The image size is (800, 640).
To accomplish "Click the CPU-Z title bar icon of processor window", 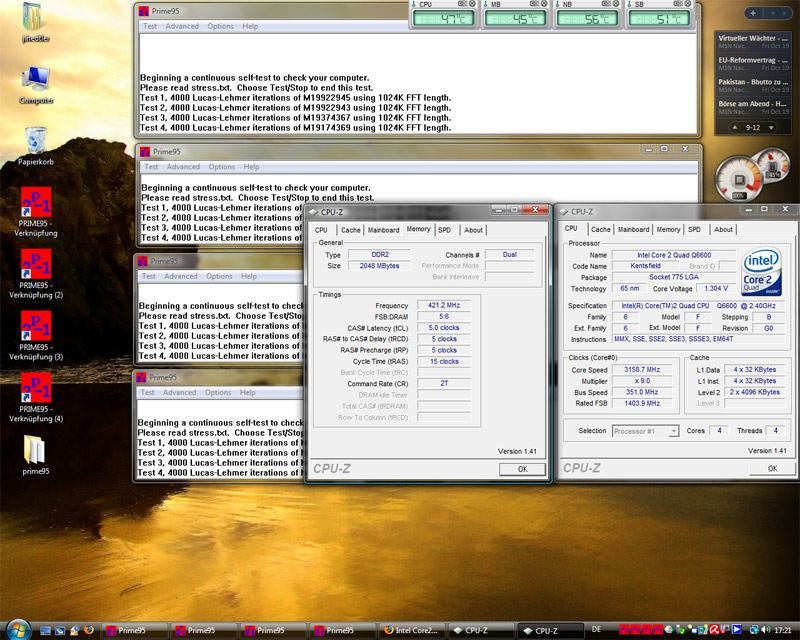I will pyautogui.click(x=564, y=211).
